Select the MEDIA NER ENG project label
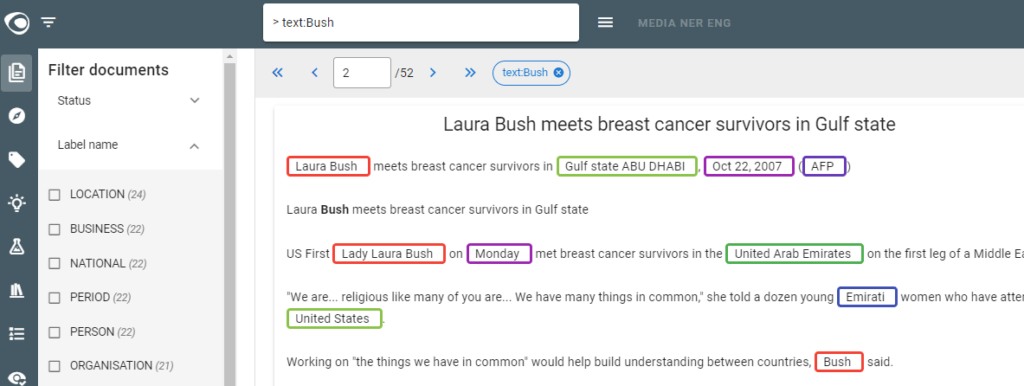The width and height of the screenshot is (1024, 386). click(684, 23)
